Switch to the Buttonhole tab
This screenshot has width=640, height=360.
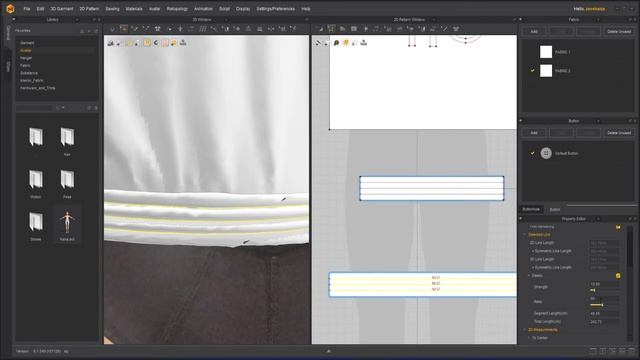coord(531,209)
